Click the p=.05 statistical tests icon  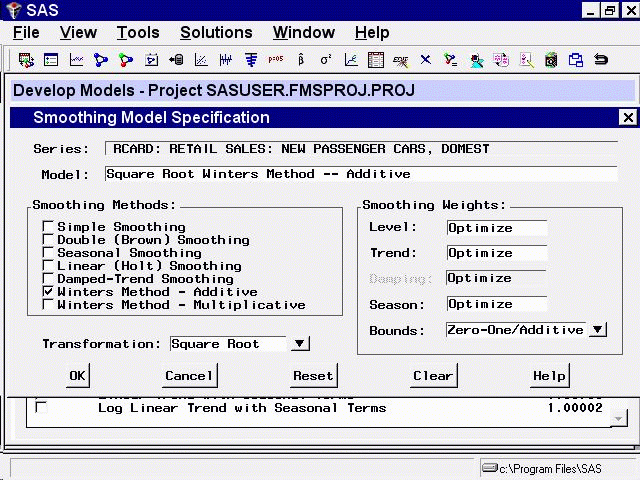pos(276,59)
